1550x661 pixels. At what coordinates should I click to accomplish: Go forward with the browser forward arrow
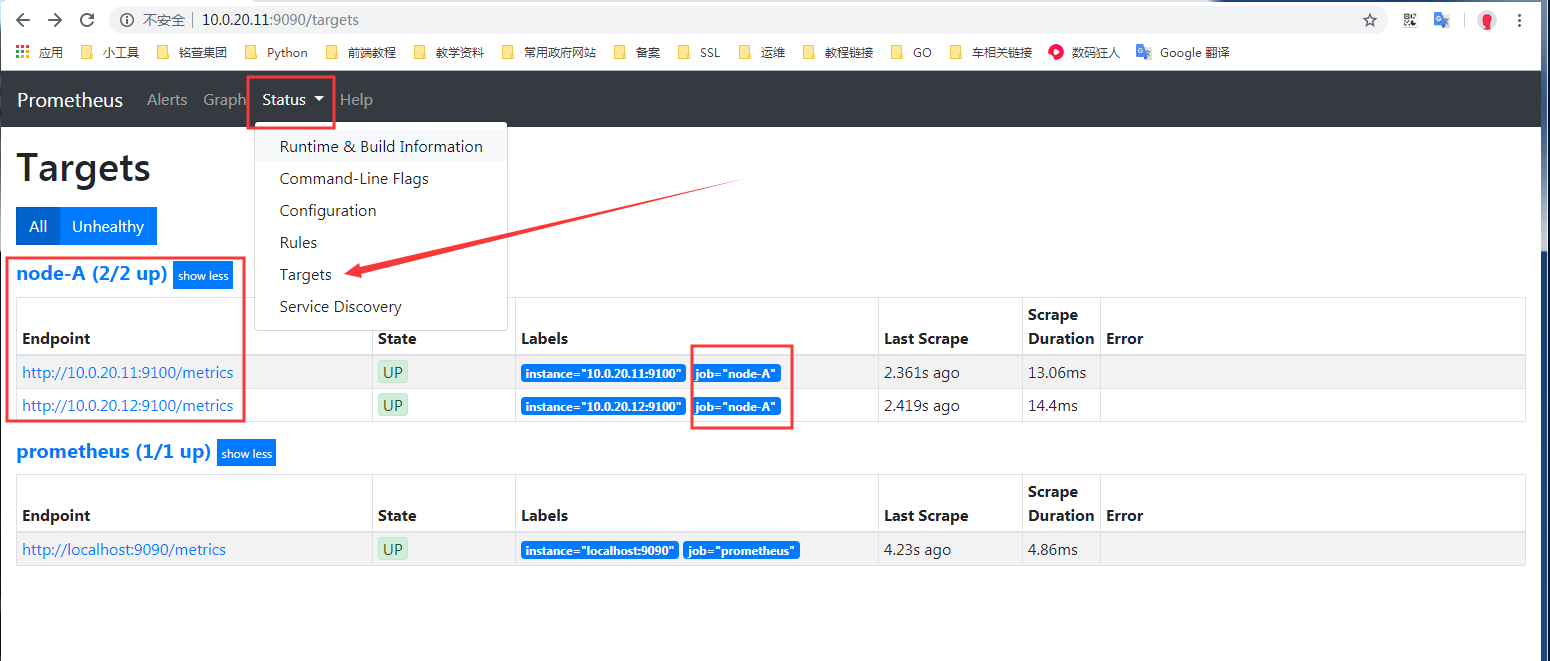point(55,20)
